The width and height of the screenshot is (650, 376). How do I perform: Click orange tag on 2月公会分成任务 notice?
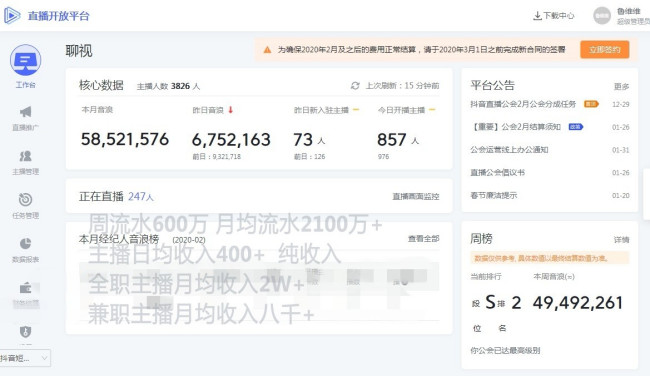591,104
